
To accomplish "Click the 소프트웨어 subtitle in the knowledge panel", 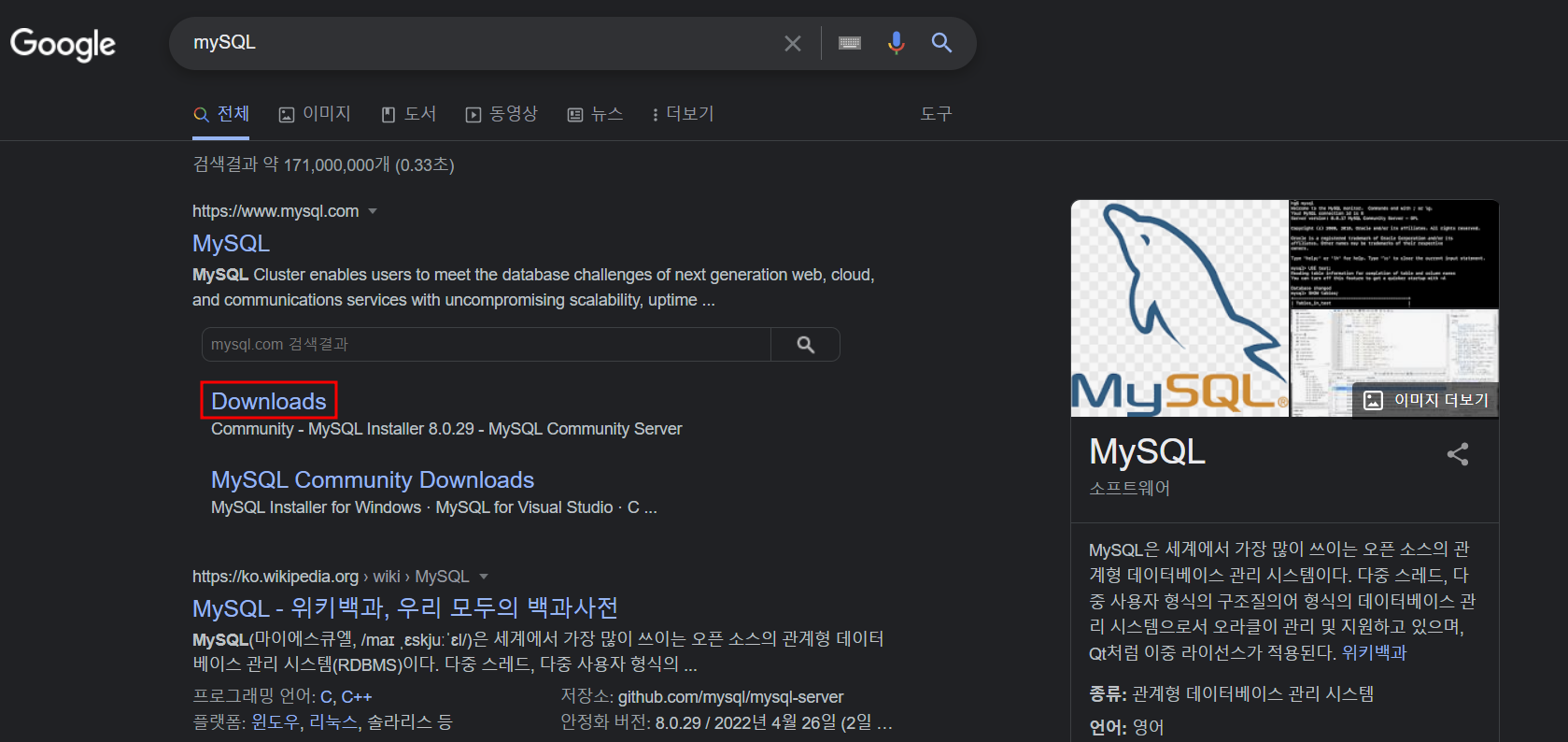I will click(x=1129, y=488).
